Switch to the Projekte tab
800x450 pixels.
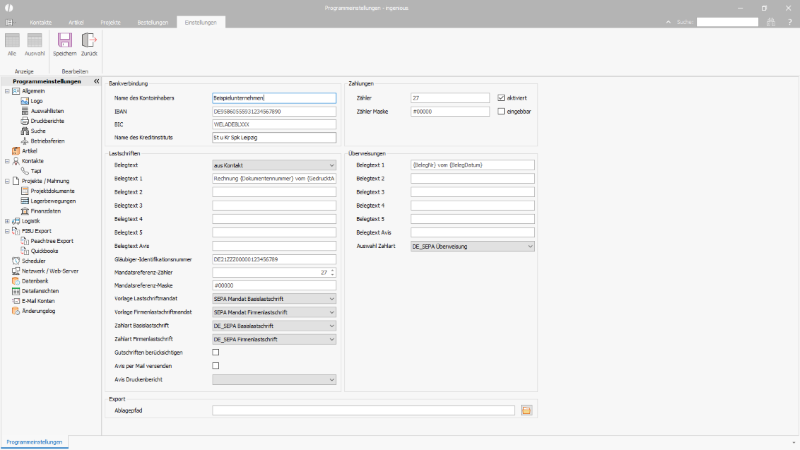(x=110, y=22)
